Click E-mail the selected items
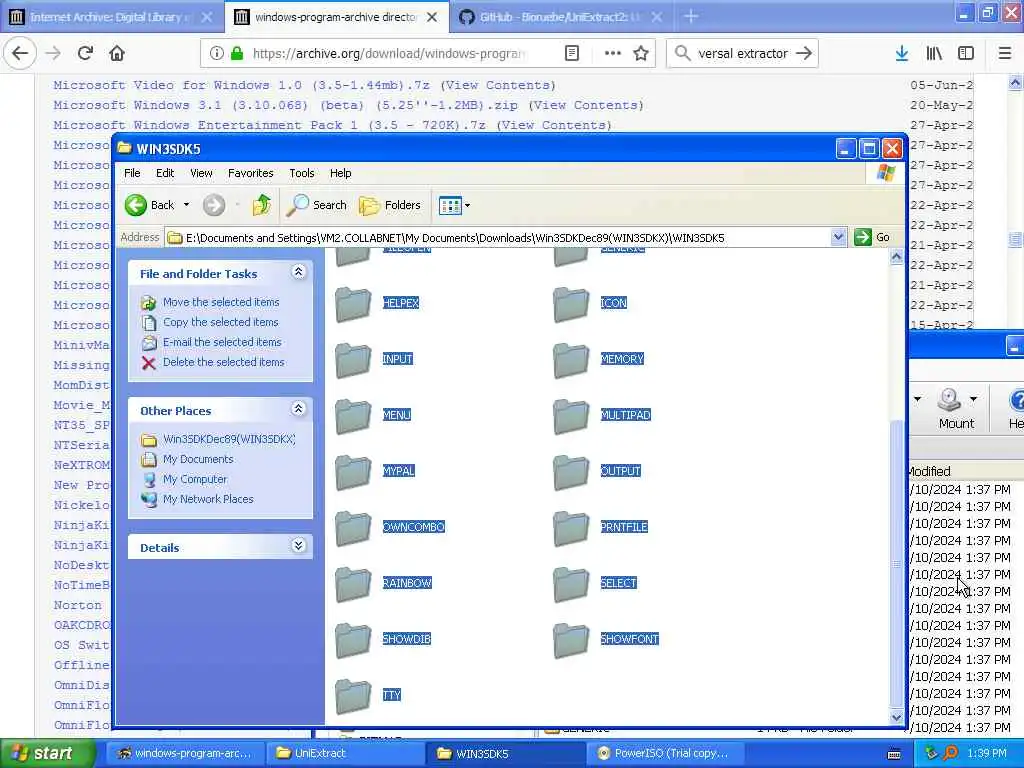This screenshot has width=1024, height=768. [222, 342]
